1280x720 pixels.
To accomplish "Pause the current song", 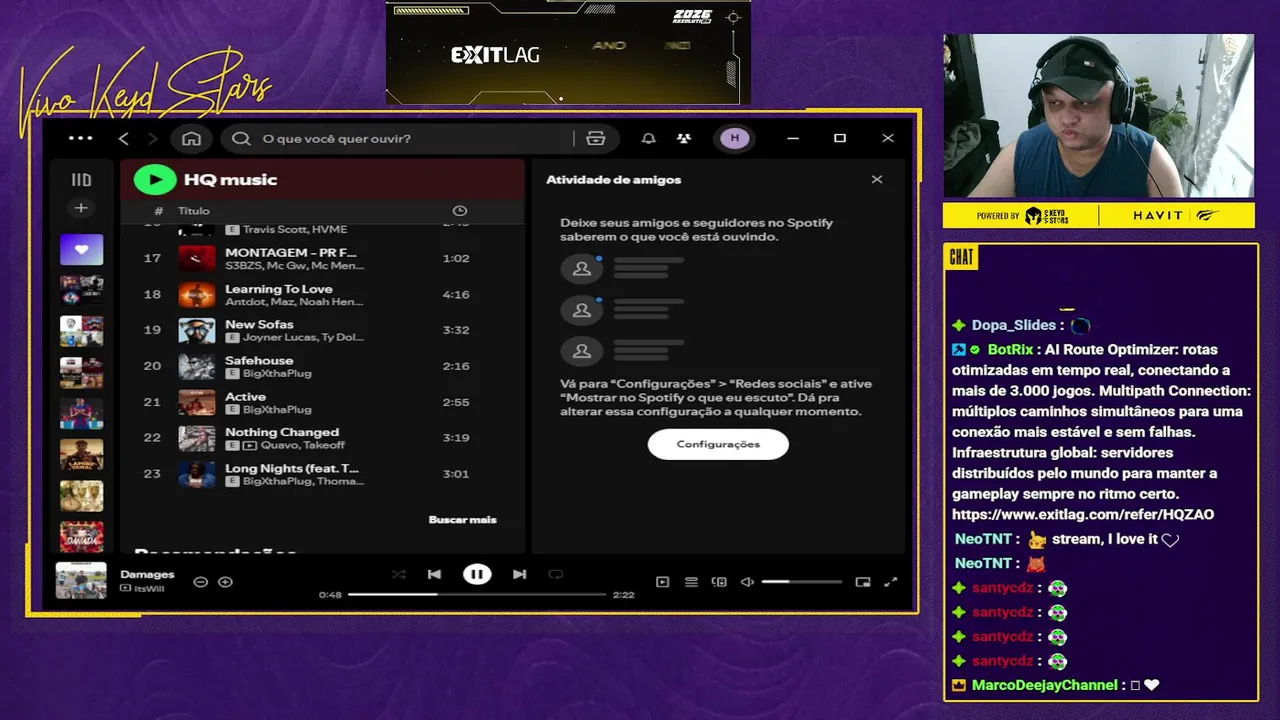I will [x=477, y=574].
